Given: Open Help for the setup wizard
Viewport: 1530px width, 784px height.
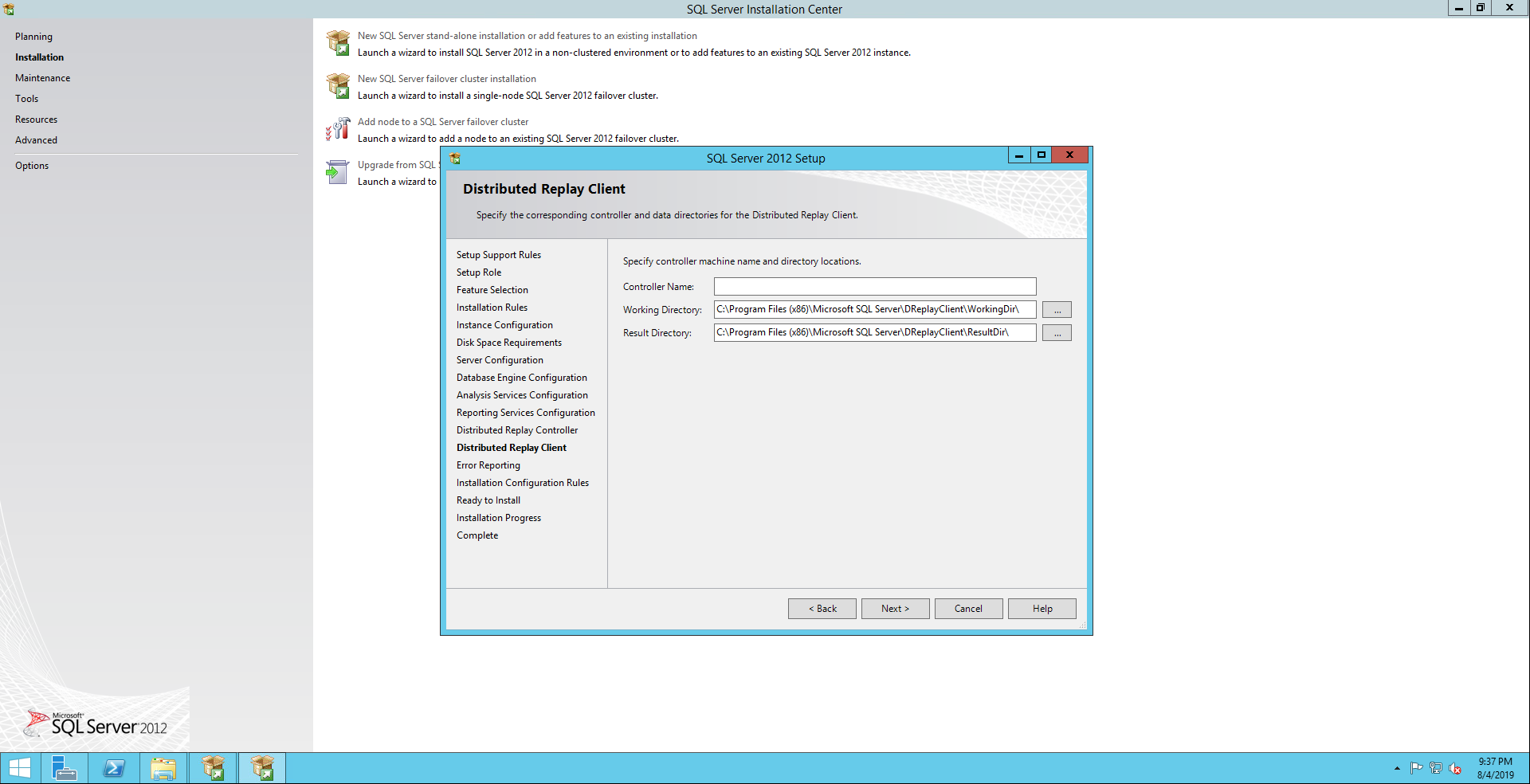Looking at the screenshot, I should [x=1042, y=609].
